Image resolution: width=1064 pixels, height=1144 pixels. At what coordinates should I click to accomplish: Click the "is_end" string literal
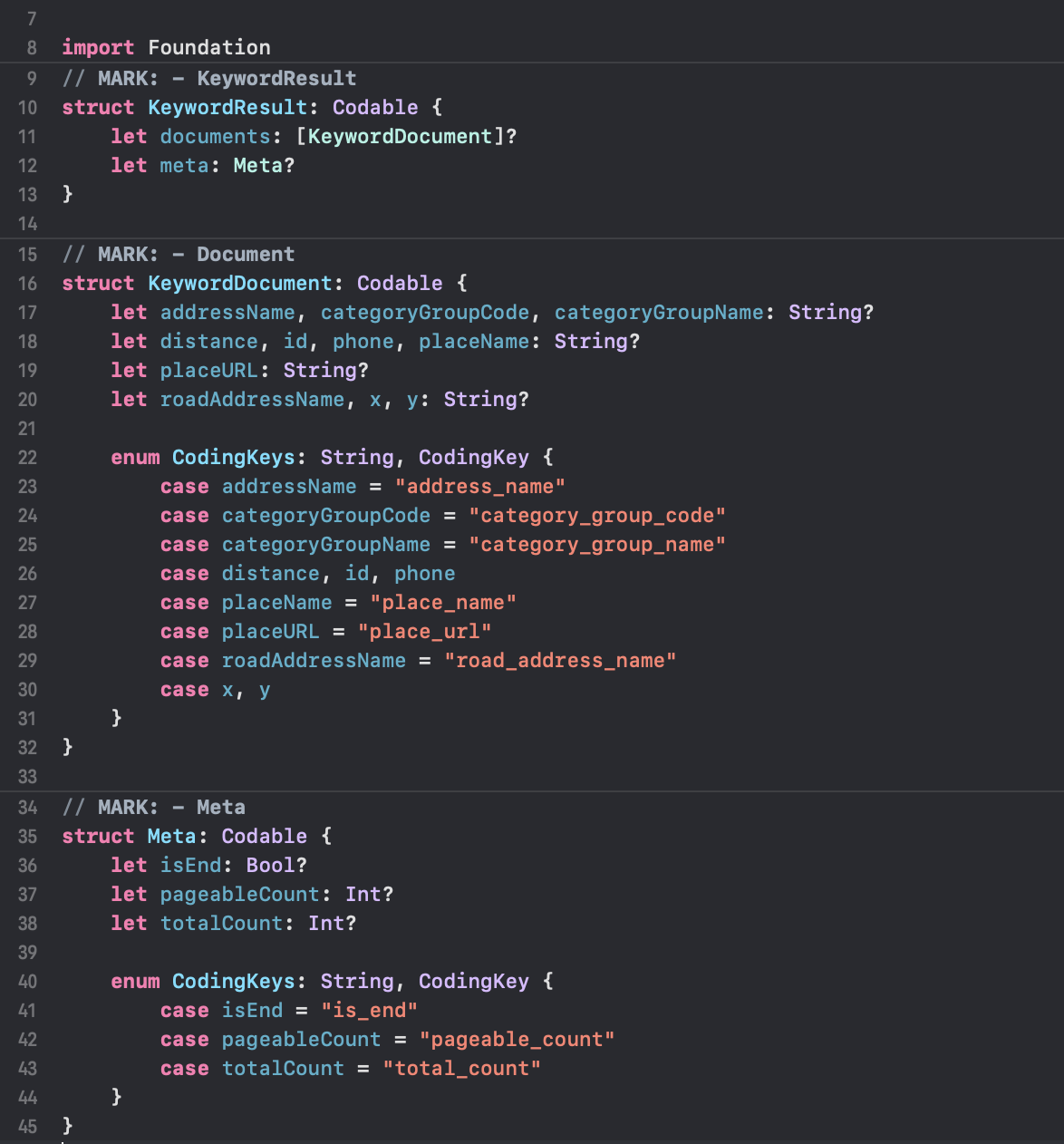(x=370, y=1010)
